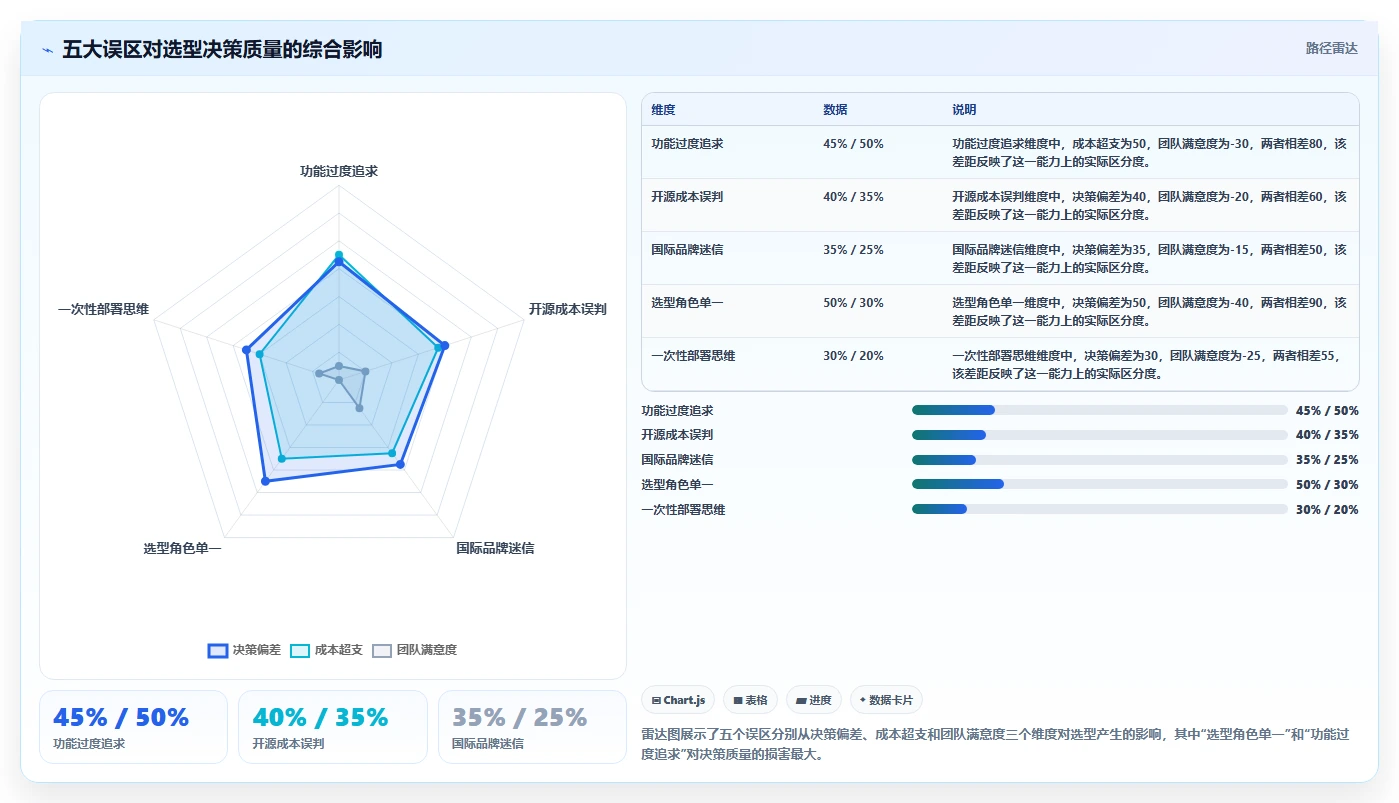Click the 30% / 20% table cell

click(853, 356)
